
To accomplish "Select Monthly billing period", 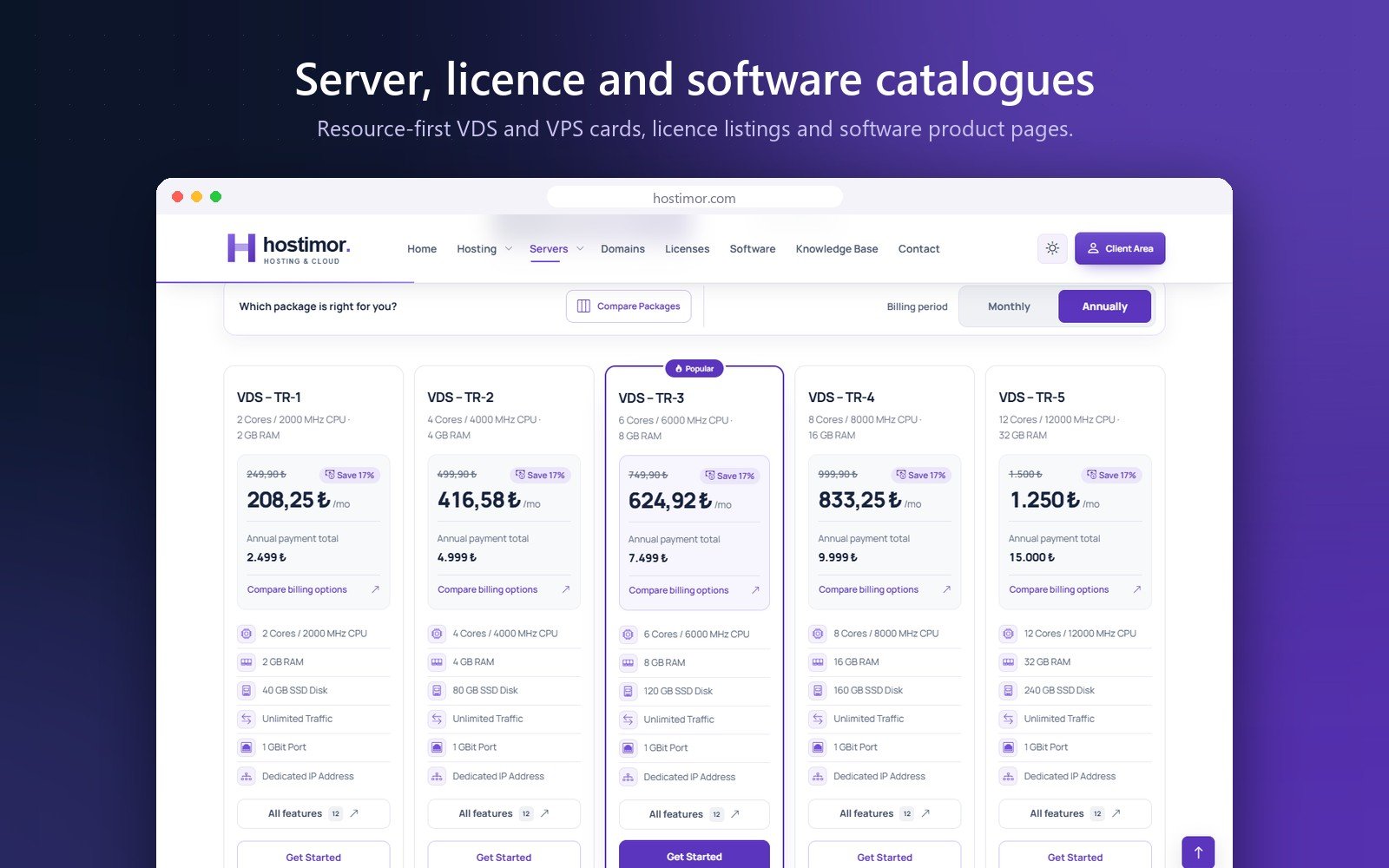I will click(x=1009, y=306).
